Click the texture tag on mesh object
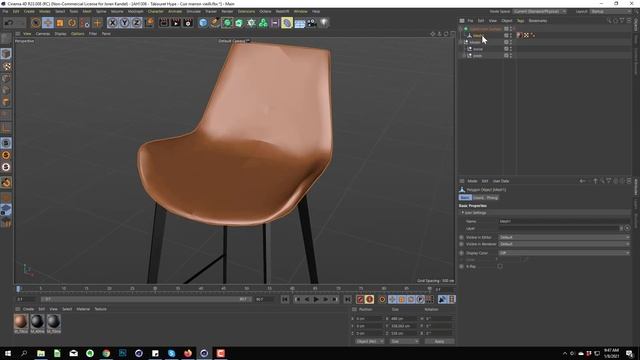The image size is (640, 360). coord(519,36)
